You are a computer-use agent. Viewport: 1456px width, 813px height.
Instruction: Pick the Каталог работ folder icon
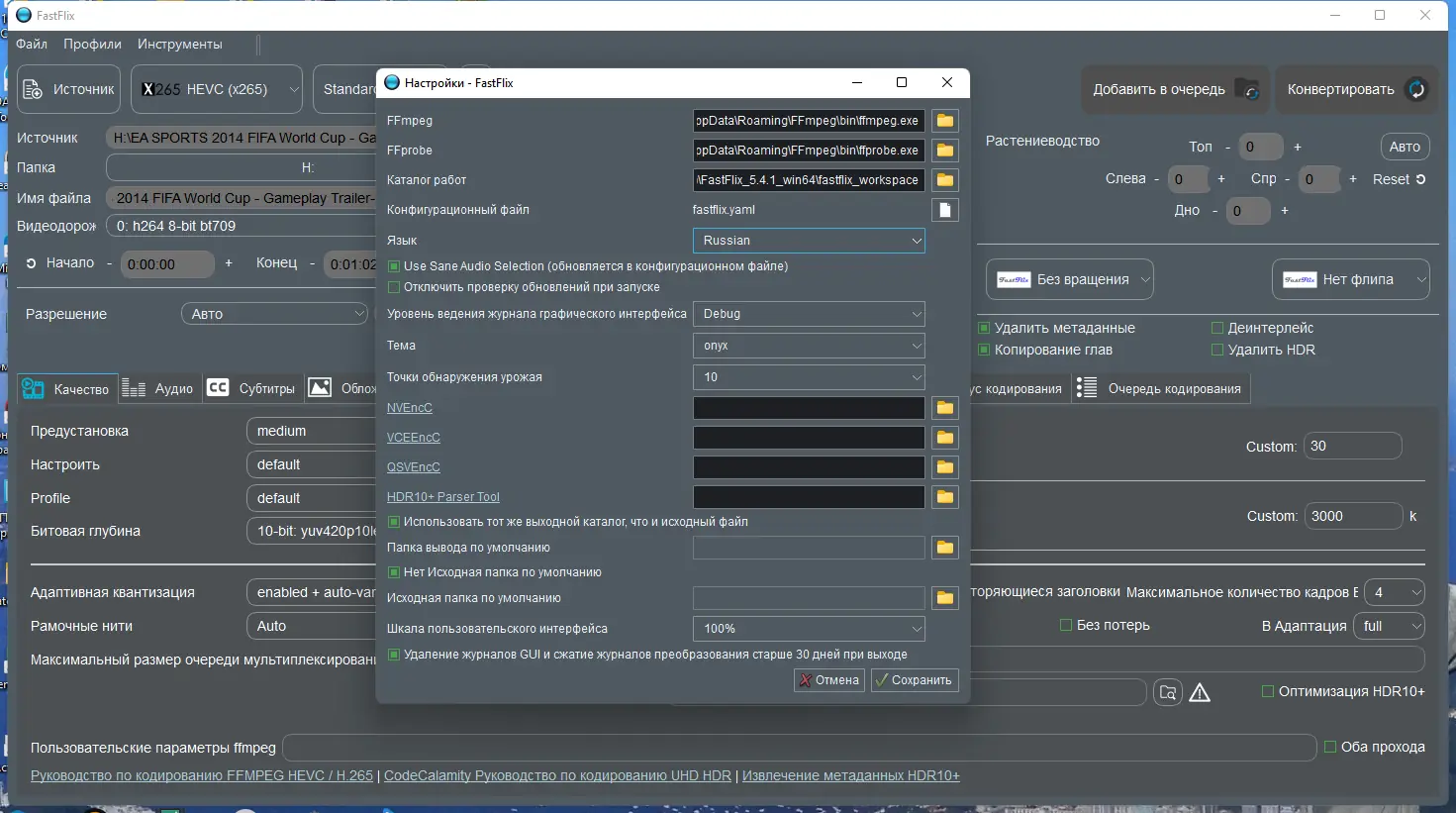pos(945,180)
